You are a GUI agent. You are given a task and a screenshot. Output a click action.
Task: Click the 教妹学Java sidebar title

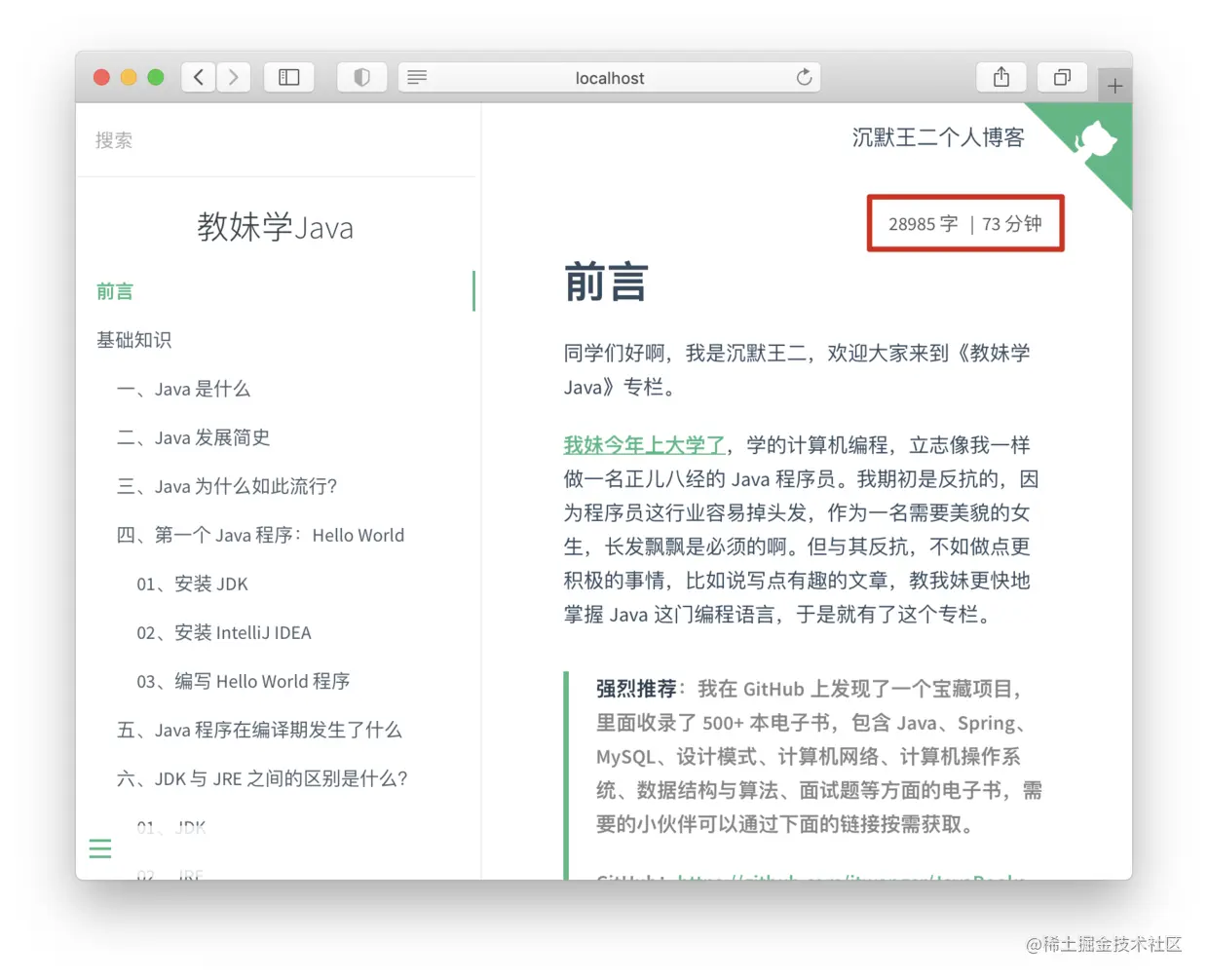click(276, 227)
